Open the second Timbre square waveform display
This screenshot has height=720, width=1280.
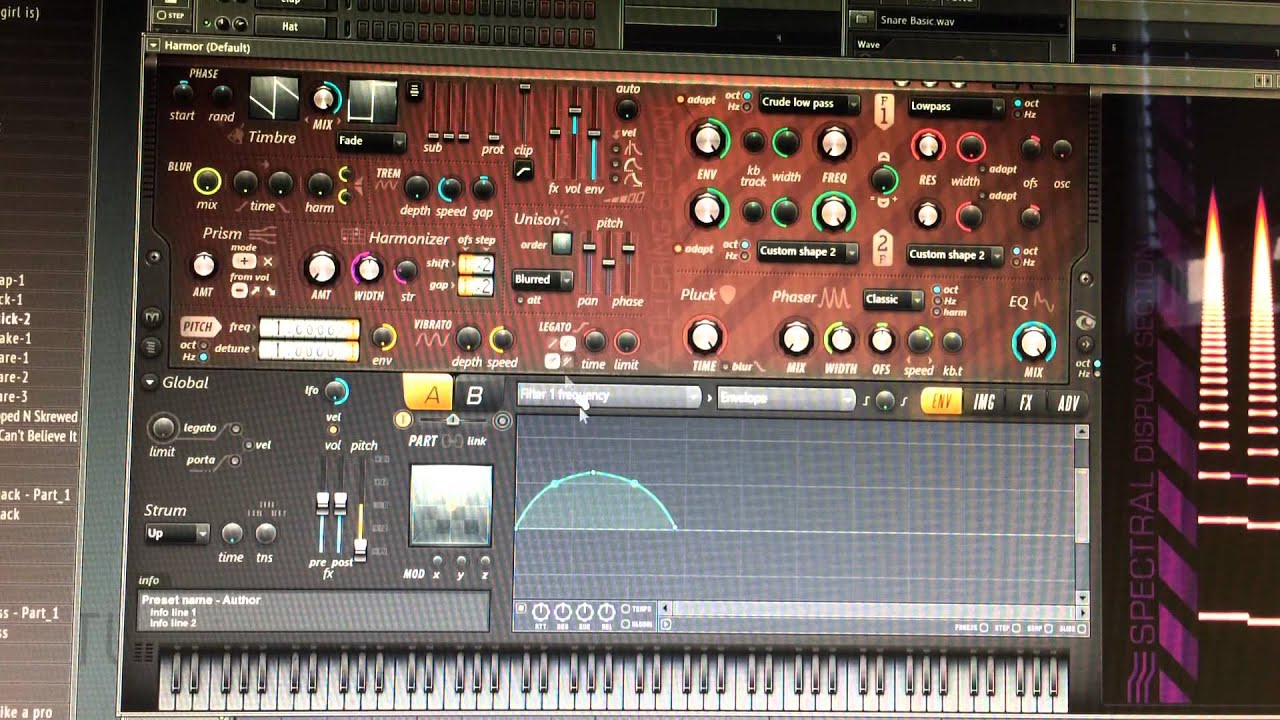pyautogui.click(x=371, y=101)
